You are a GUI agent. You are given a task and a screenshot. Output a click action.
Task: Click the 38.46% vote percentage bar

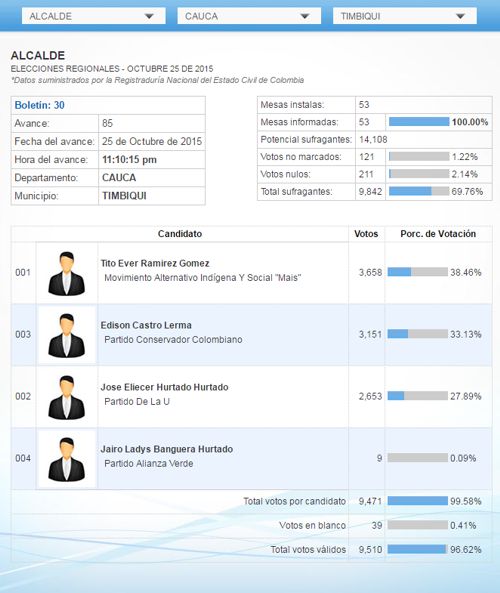pos(418,272)
